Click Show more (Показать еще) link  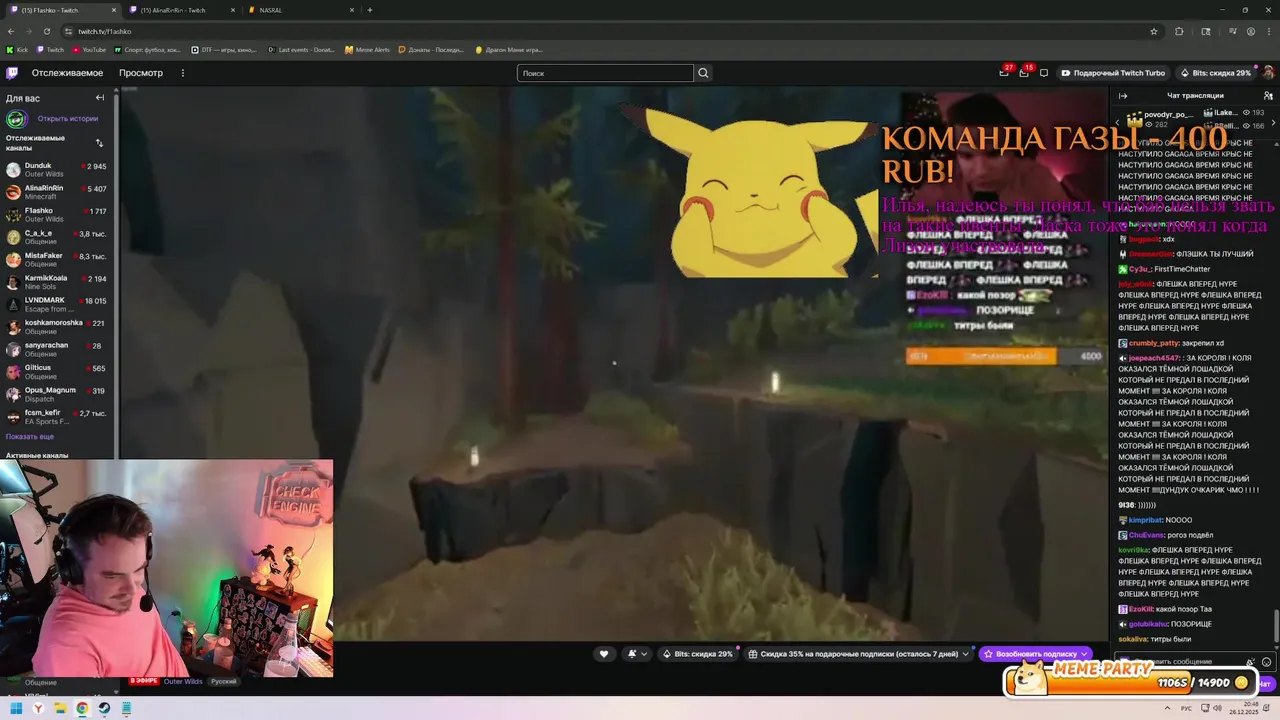point(30,437)
